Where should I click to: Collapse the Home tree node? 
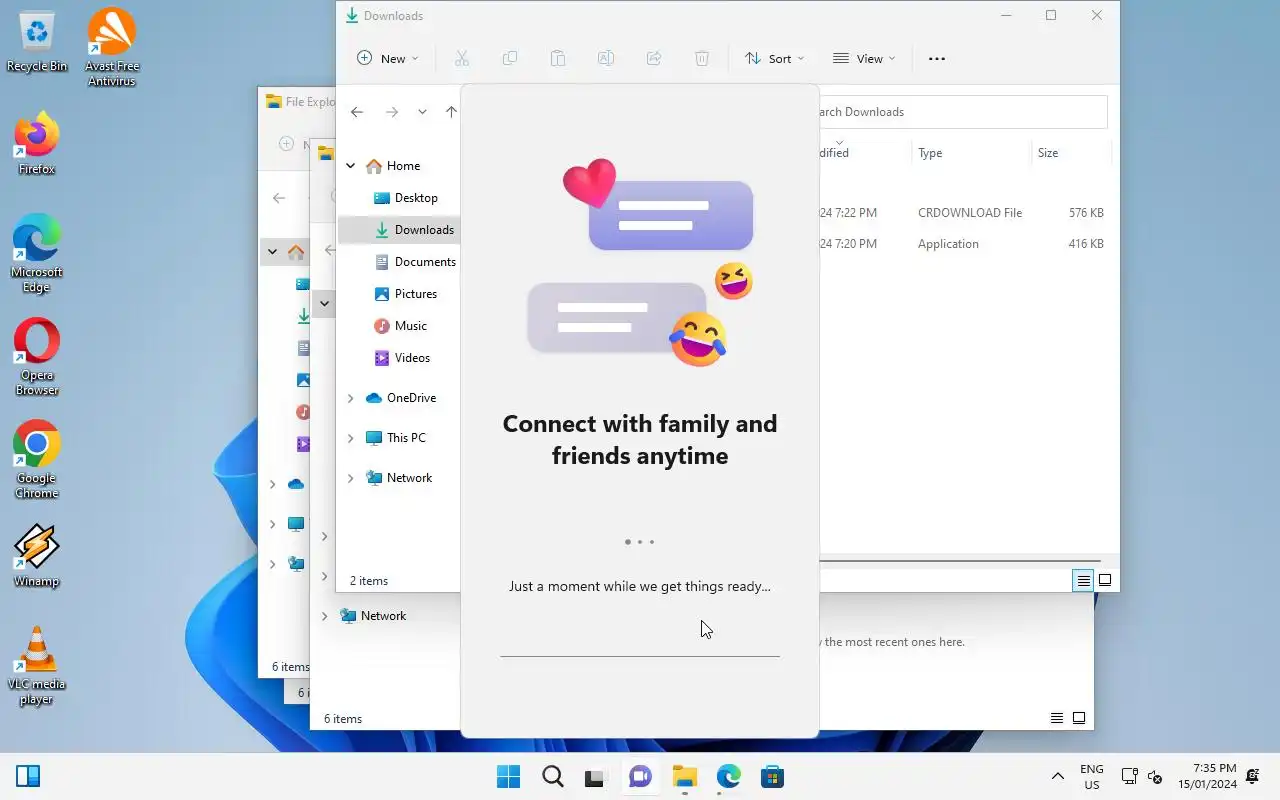pyautogui.click(x=350, y=166)
